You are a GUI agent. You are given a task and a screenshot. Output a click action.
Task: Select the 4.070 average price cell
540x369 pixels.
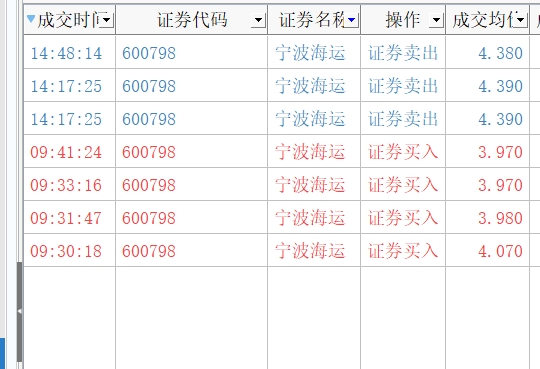487,251
